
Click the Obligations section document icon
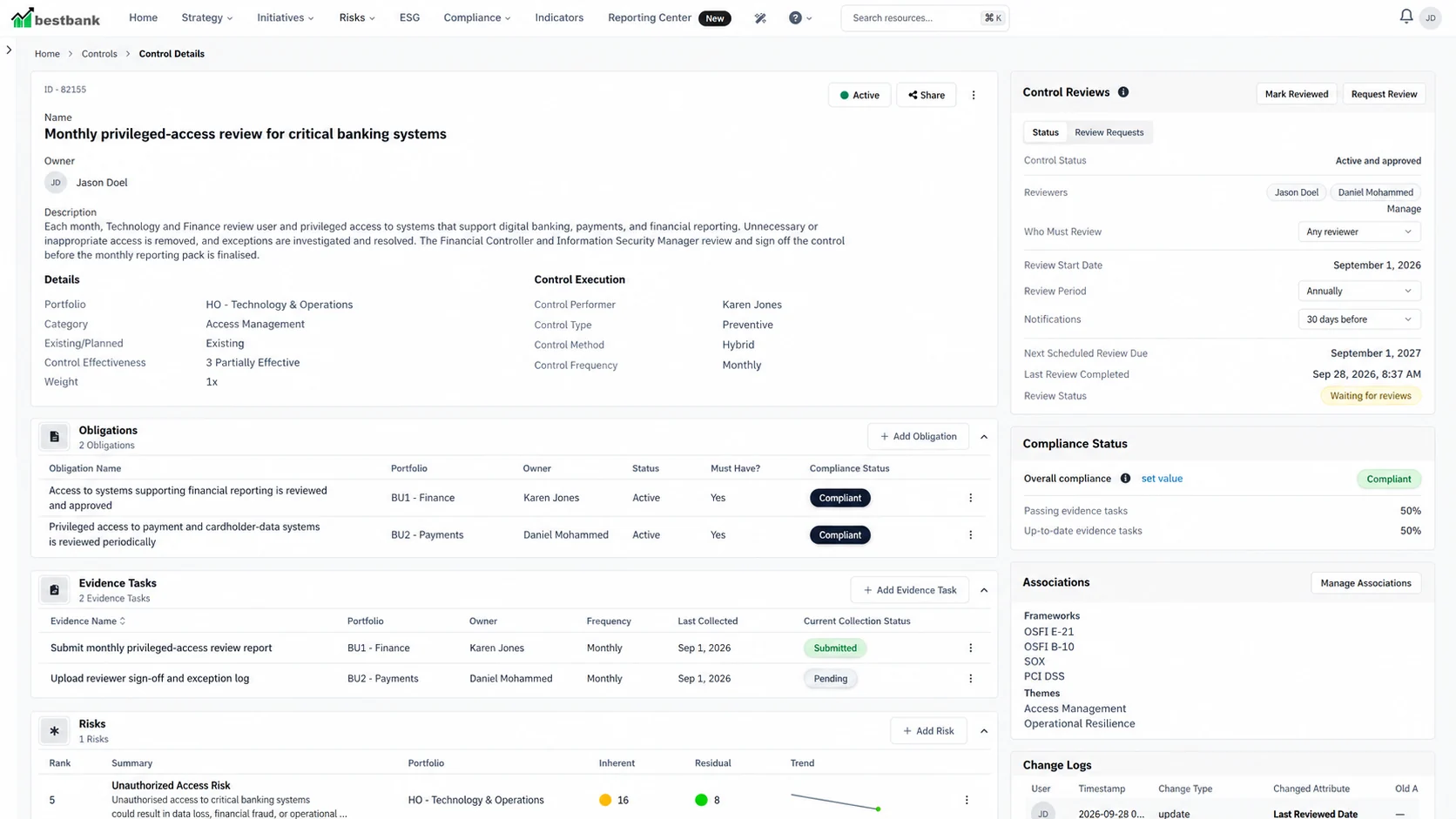click(x=54, y=437)
